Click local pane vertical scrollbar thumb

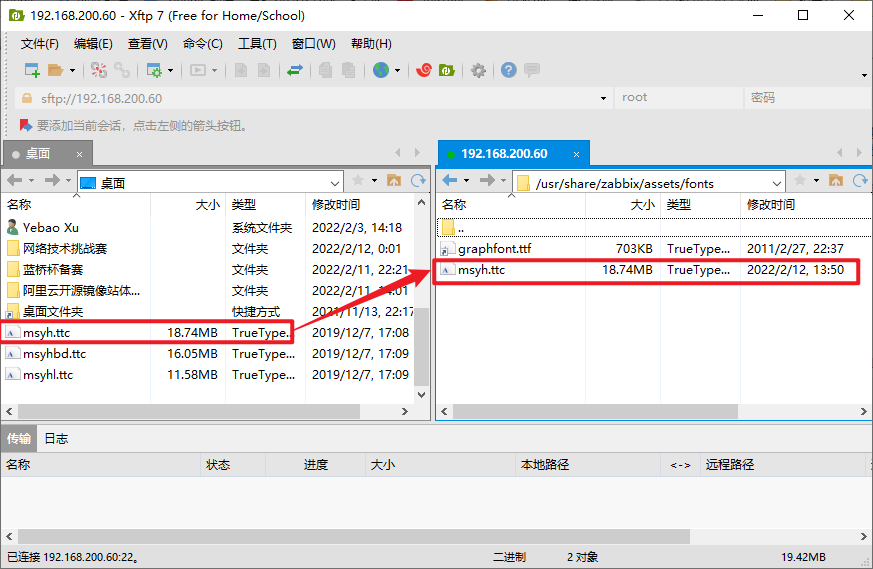click(422, 346)
